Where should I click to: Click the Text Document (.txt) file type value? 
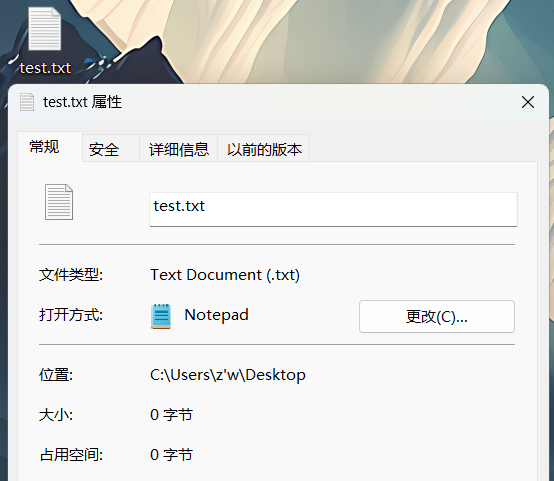click(x=225, y=275)
